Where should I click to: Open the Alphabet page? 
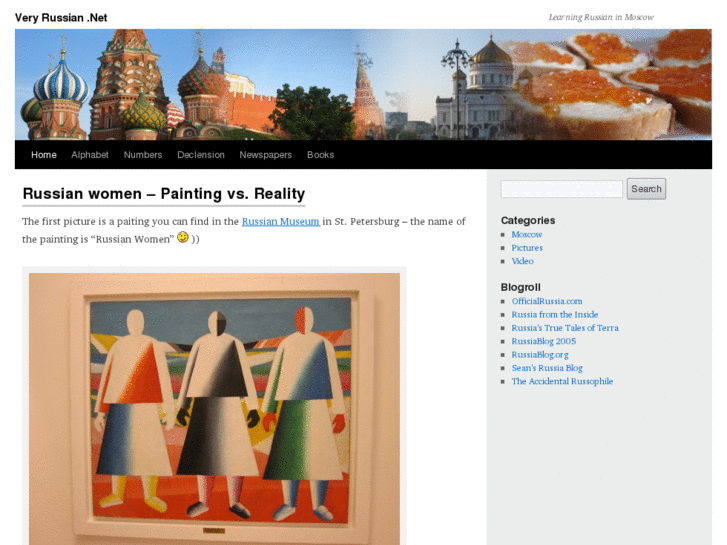(90, 155)
